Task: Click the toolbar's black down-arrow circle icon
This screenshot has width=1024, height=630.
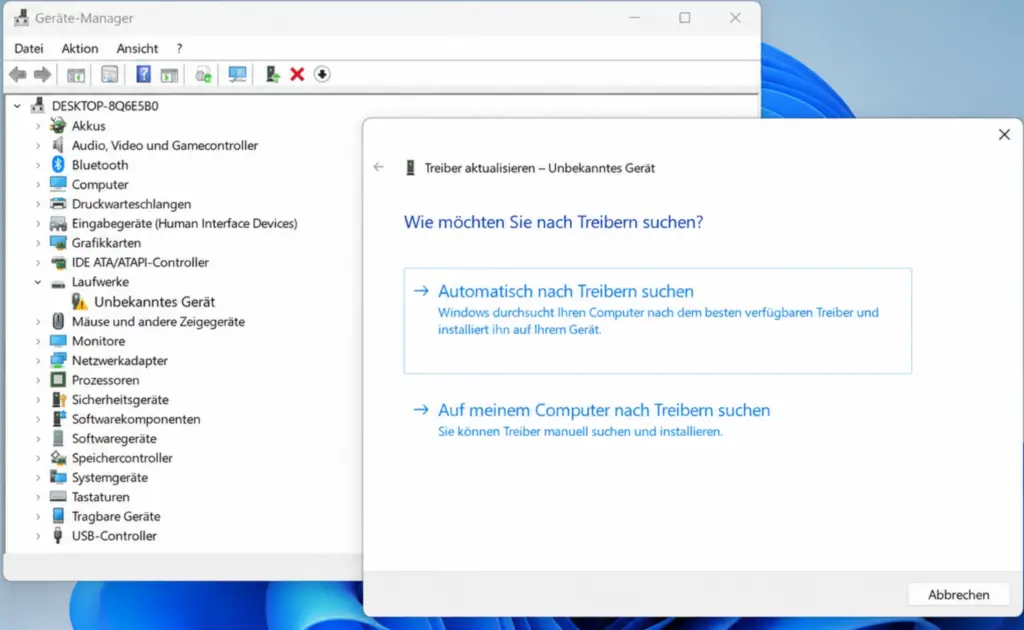Action: [322, 74]
